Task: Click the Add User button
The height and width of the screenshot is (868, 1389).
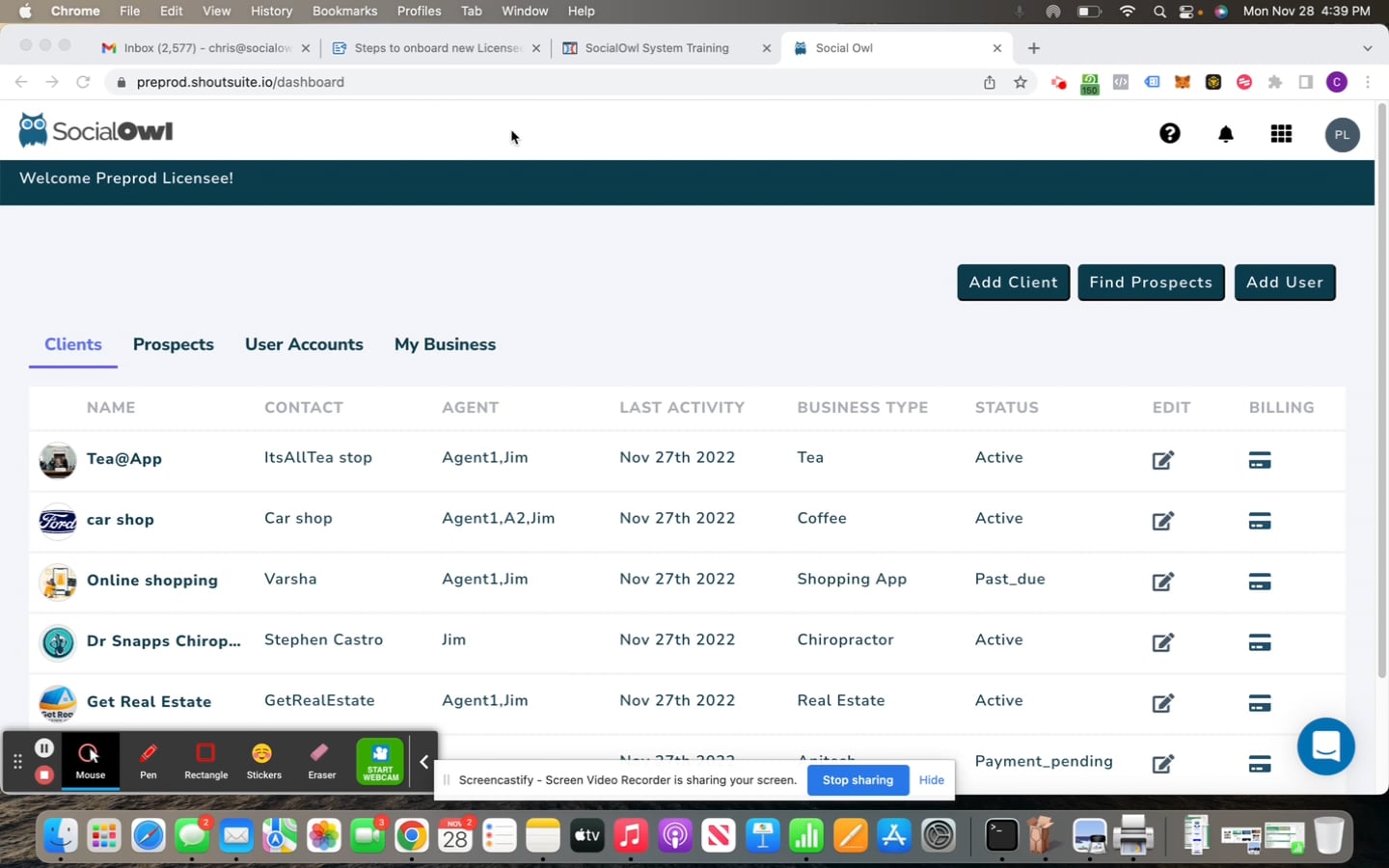Action: click(x=1285, y=283)
